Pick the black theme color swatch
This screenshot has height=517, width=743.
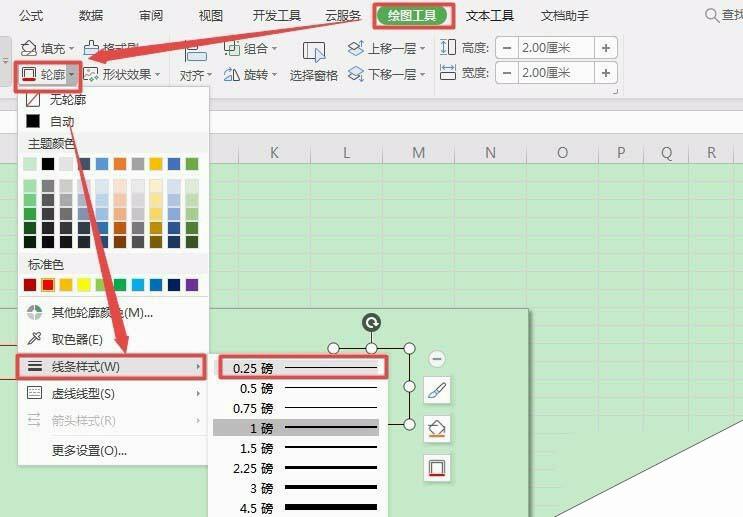pos(48,164)
